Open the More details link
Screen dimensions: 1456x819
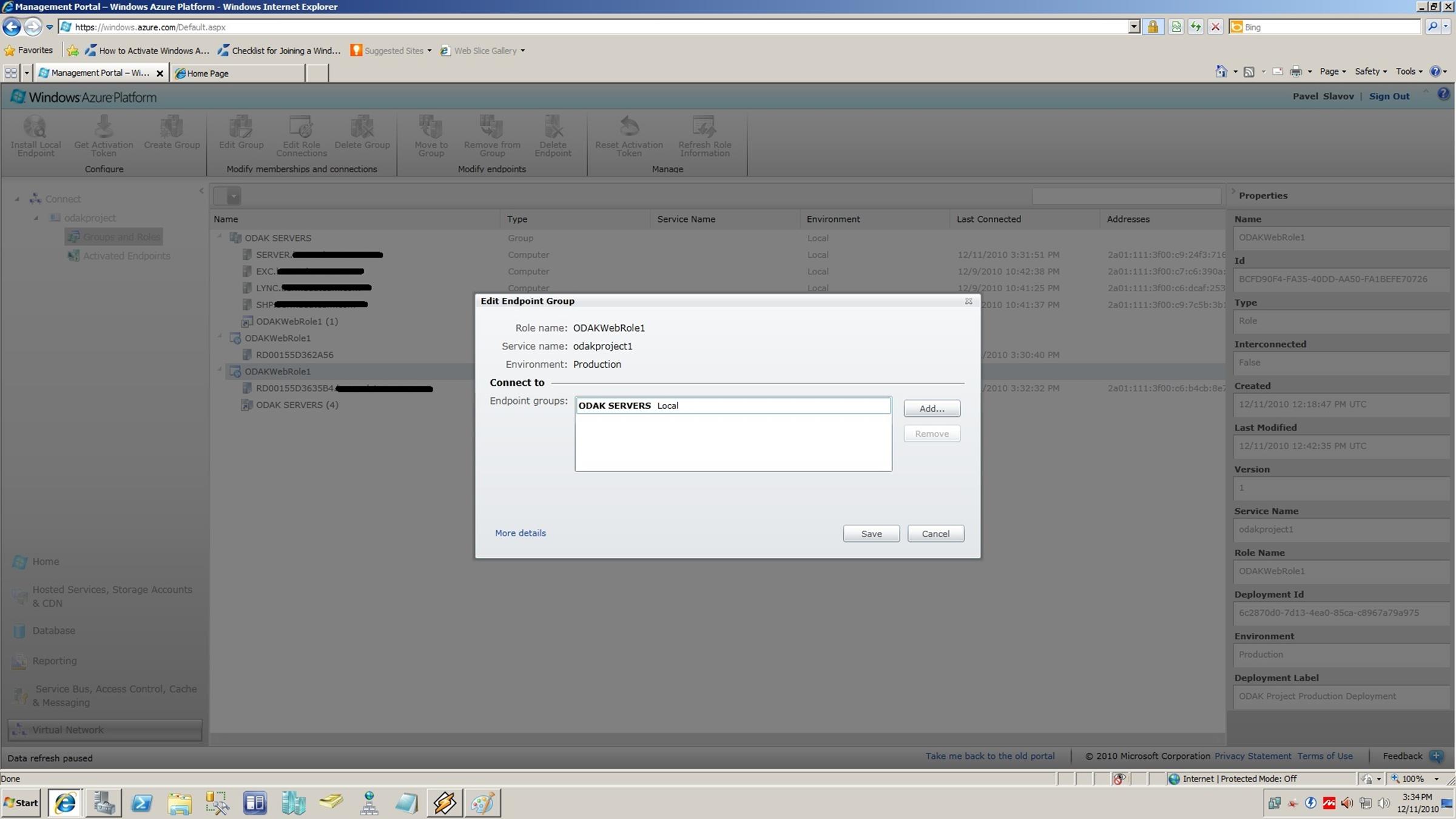pyautogui.click(x=520, y=533)
